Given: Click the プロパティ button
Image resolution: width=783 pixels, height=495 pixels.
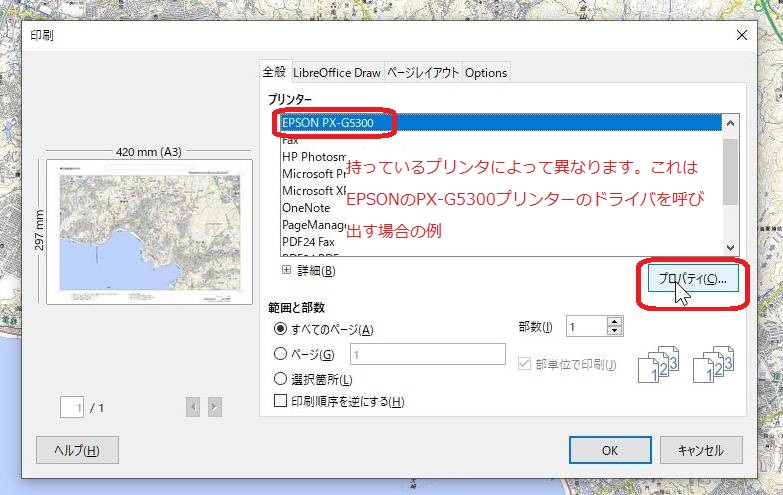Looking at the screenshot, I should coord(693,279).
